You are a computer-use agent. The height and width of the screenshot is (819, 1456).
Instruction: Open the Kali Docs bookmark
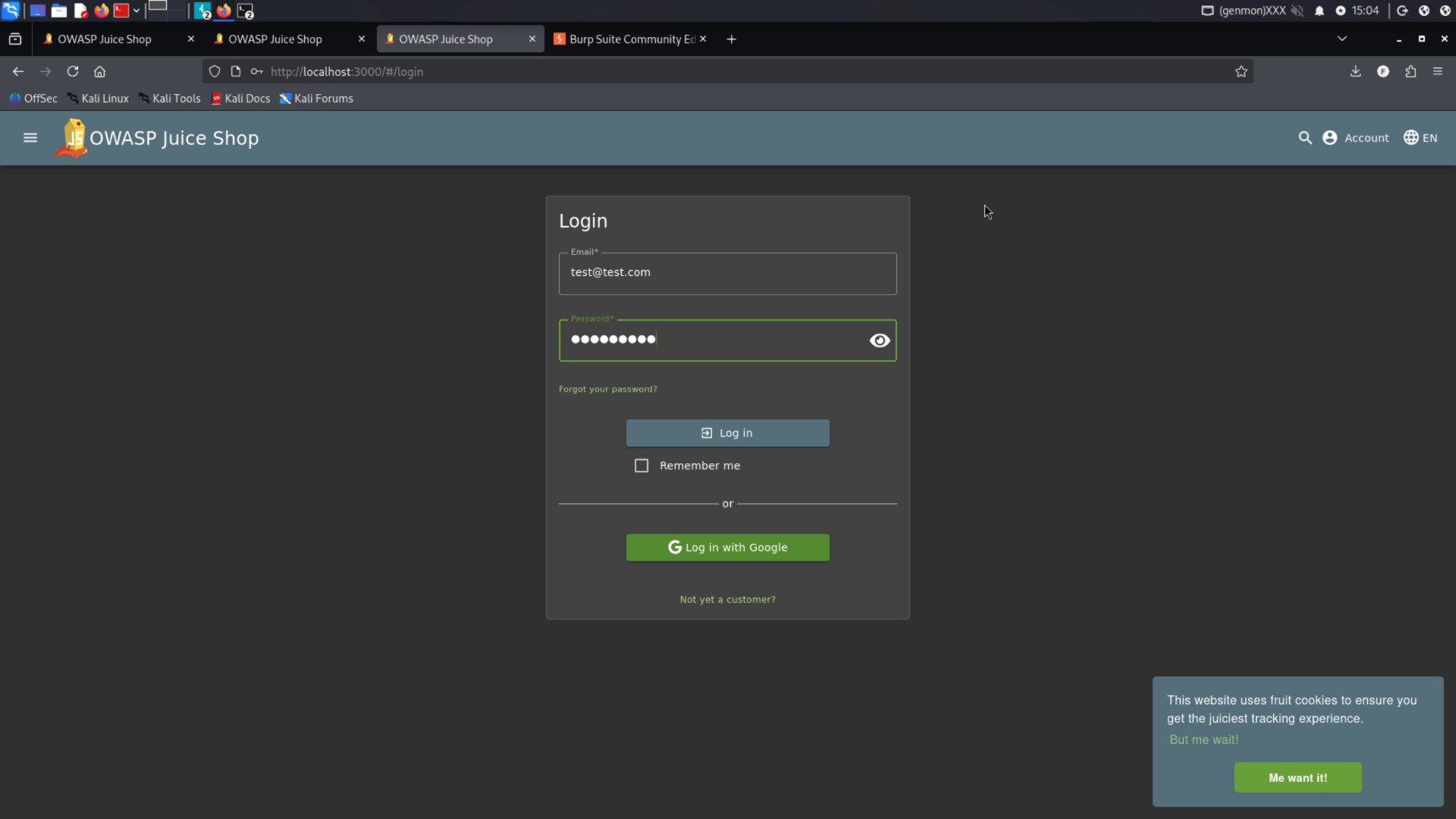click(240, 98)
